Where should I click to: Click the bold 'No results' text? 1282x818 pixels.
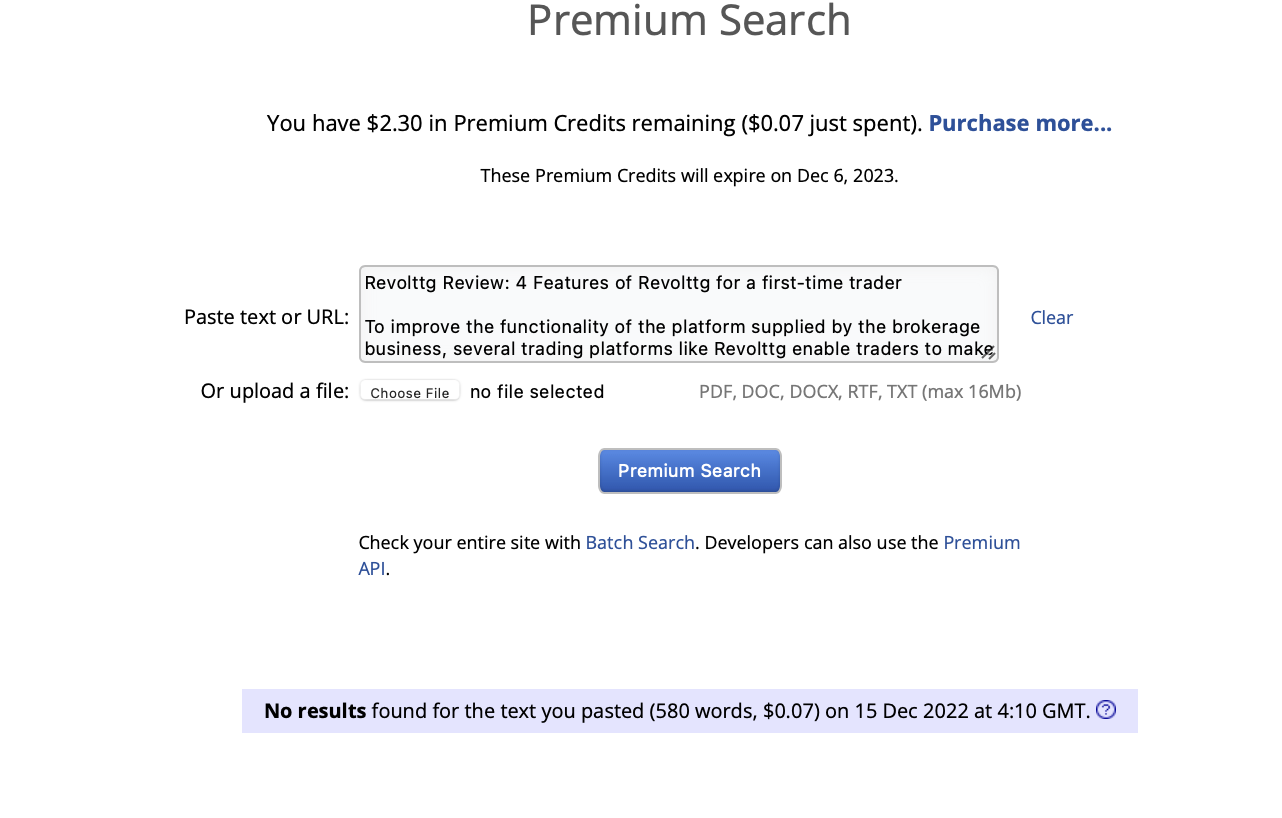(x=315, y=711)
